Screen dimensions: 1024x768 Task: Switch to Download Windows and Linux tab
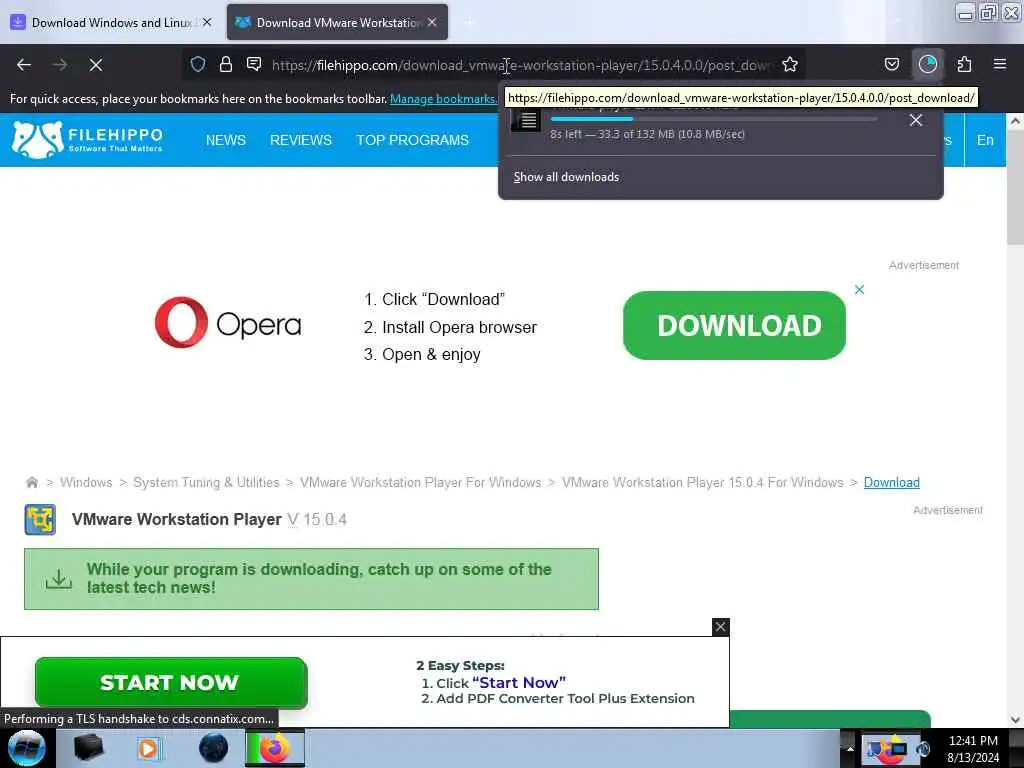(x=112, y=22)
